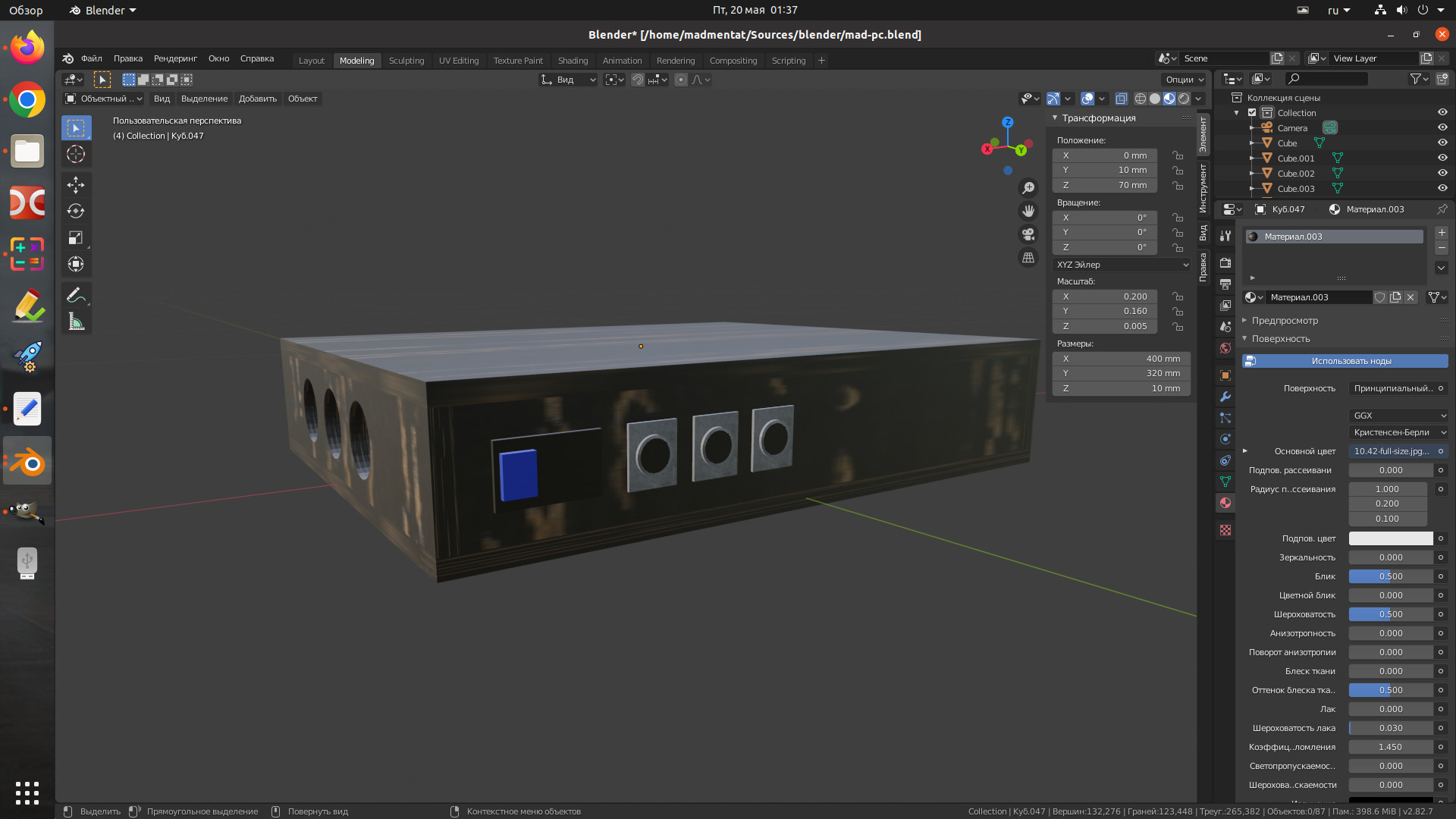Open the Object properties orange square tab
The image size is (1456, 819).
coord(1225,375)
